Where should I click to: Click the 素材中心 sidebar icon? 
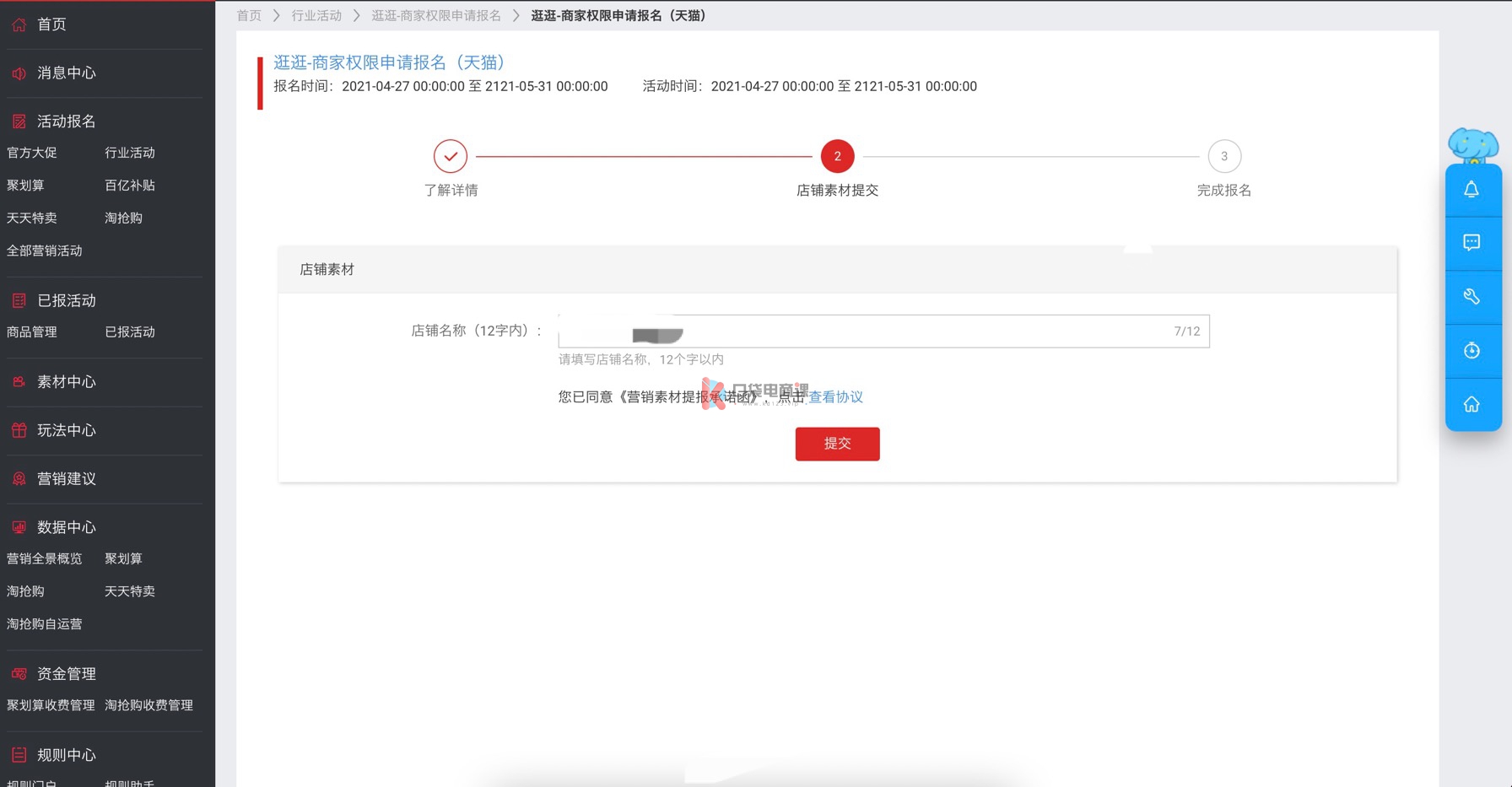tap(19, 382)
